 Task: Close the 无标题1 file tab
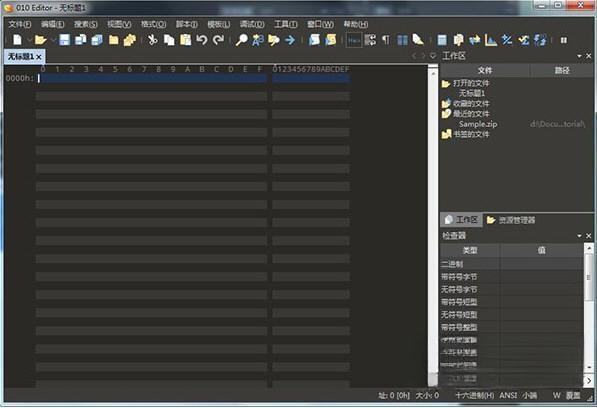pyautogui.click(x=39, y=57)
